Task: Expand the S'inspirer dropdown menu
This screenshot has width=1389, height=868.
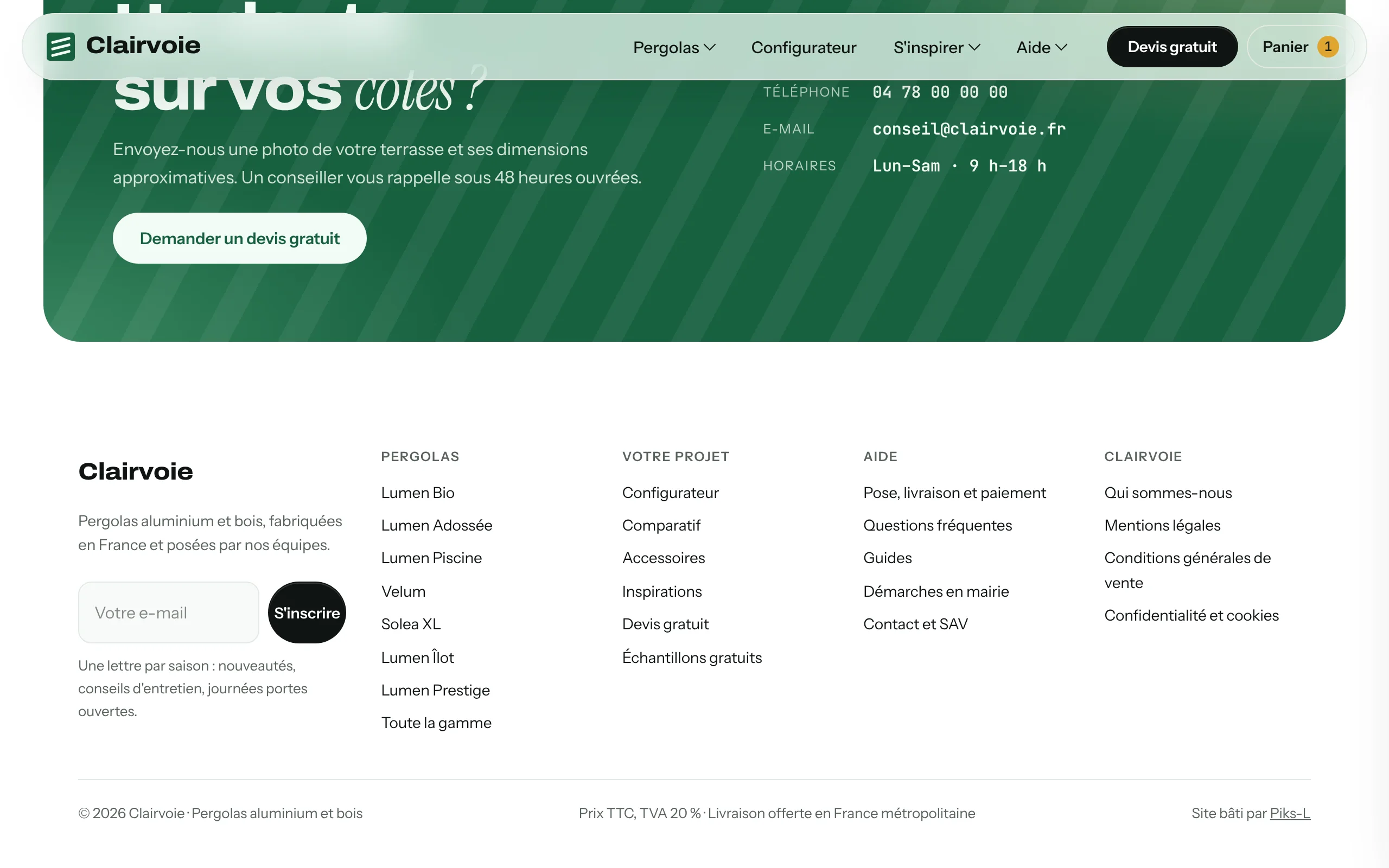Action: tap(936, 47)
